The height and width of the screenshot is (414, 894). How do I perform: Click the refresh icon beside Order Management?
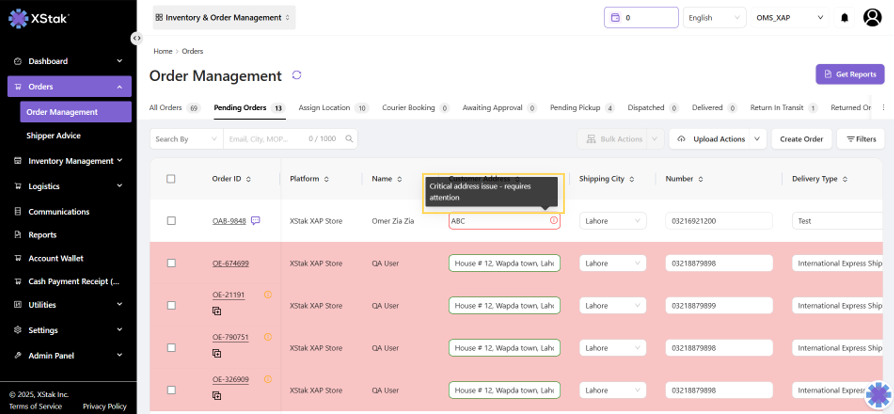[x=296, y=75]
